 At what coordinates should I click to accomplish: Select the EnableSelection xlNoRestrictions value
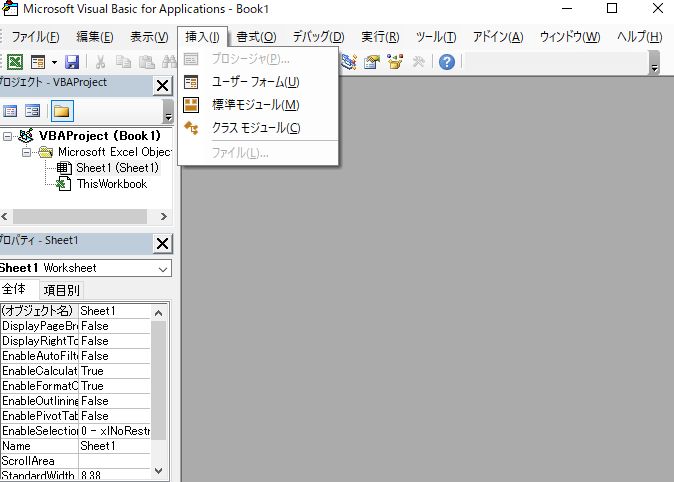[x=114, y=431]
